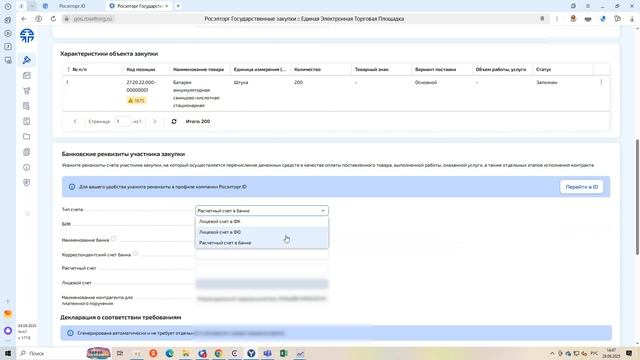Click the info icon next to Корреспондентский счет банка
This screenshot has height=360, width=640.
point(135,253)
